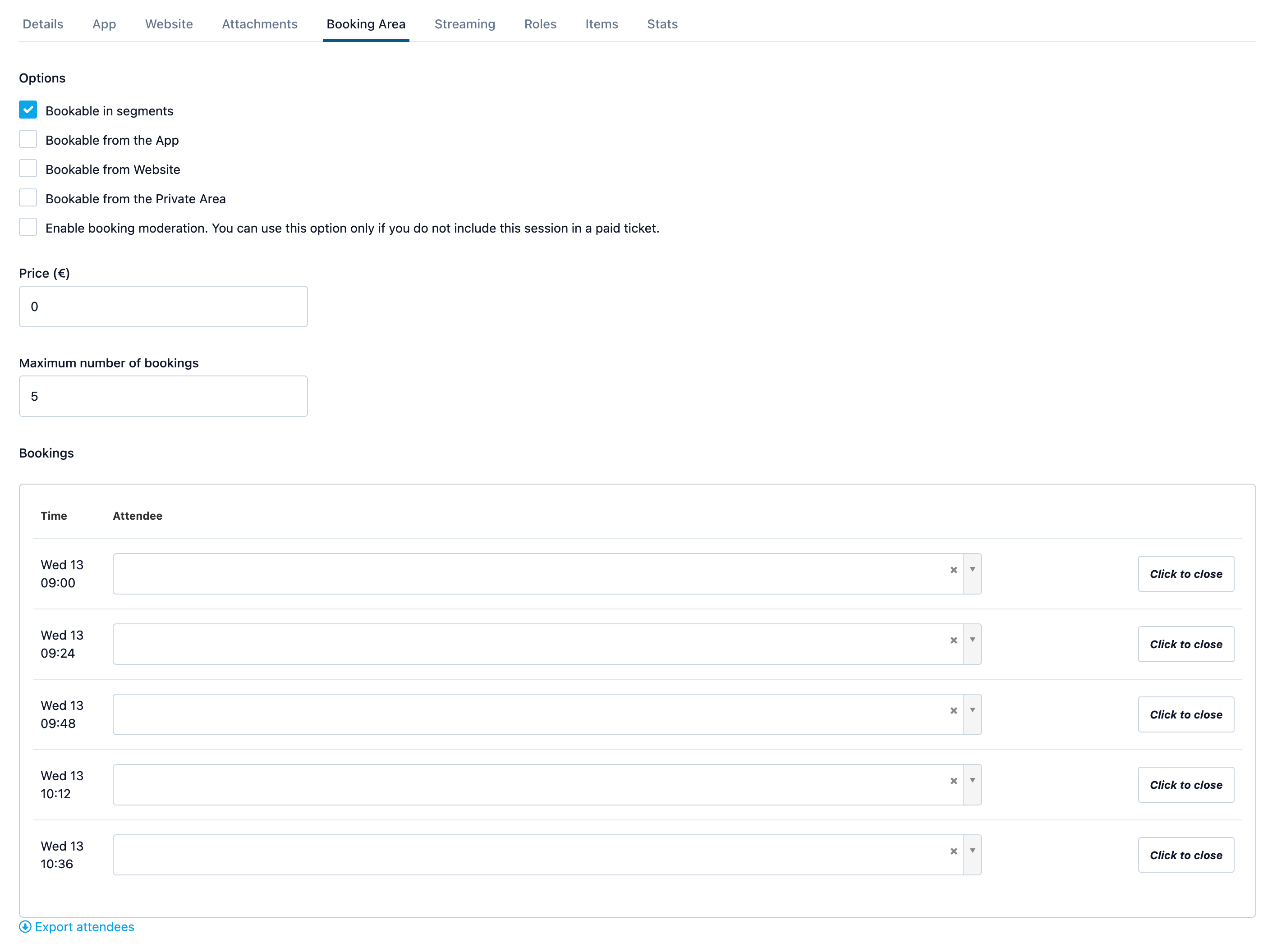
Task: Uncheck Bookable in segments
Action: coord(28,110)
